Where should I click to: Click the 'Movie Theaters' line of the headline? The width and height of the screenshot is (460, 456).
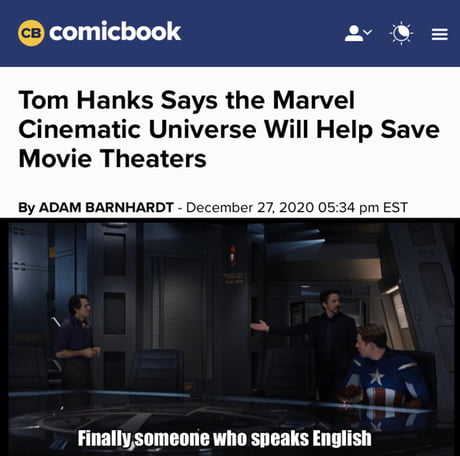(113, 158)
